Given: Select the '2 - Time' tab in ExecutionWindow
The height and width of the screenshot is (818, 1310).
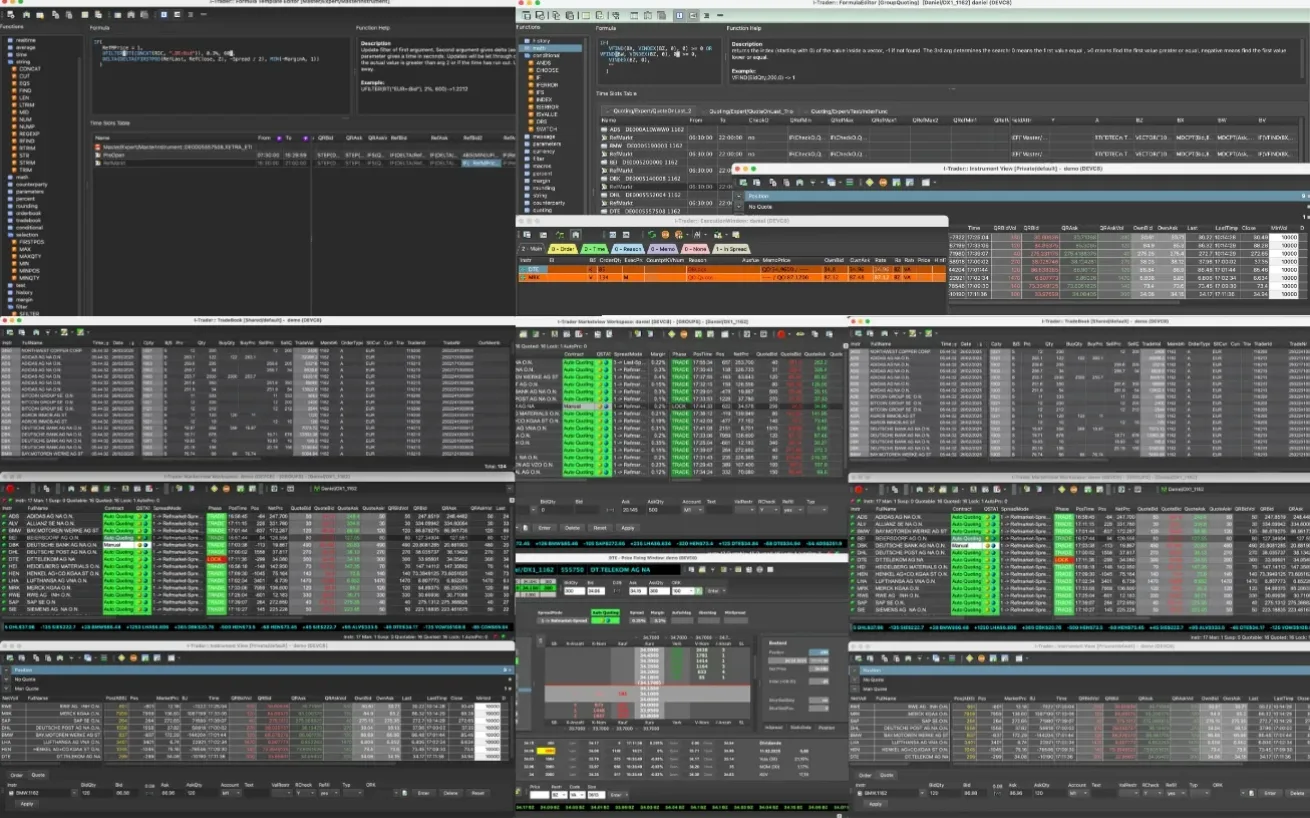Looking at the screenshot, I should tap(595, 248).
